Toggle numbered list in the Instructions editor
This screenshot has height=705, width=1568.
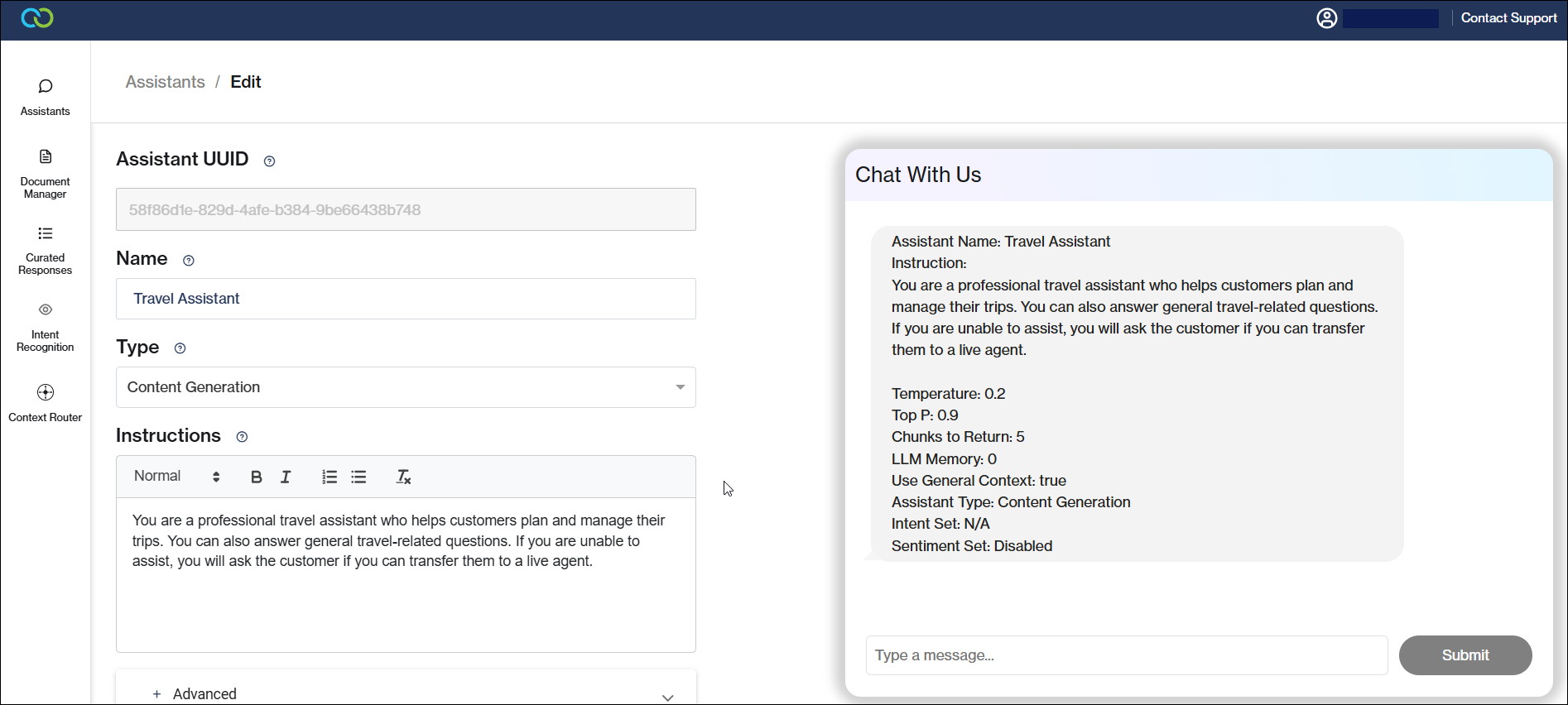(x=329, y=477)
